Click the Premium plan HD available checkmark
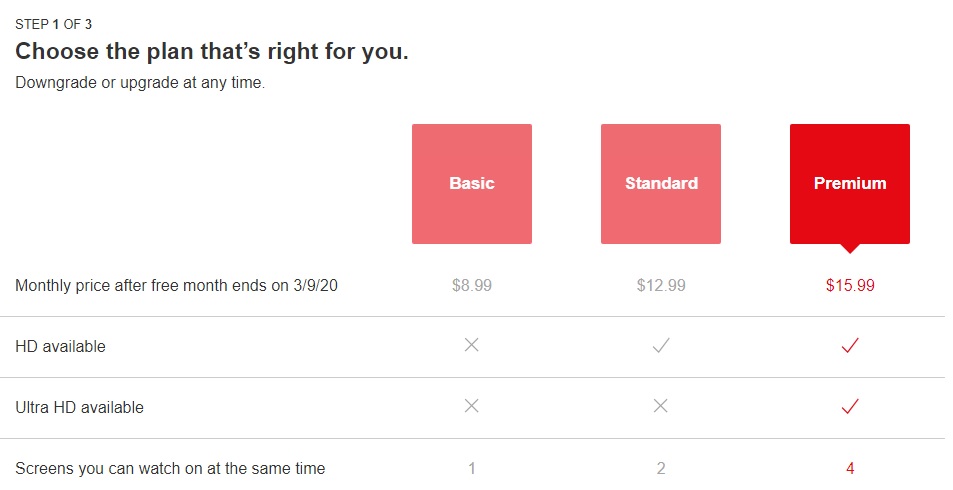Screen dimensions: 953x490 (850, 345)
